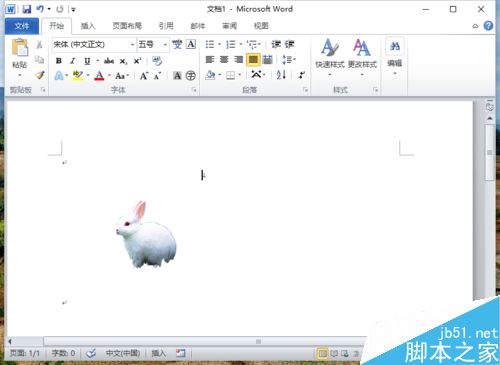Click the macro recording icon in status bar

[x=180, y=353]
